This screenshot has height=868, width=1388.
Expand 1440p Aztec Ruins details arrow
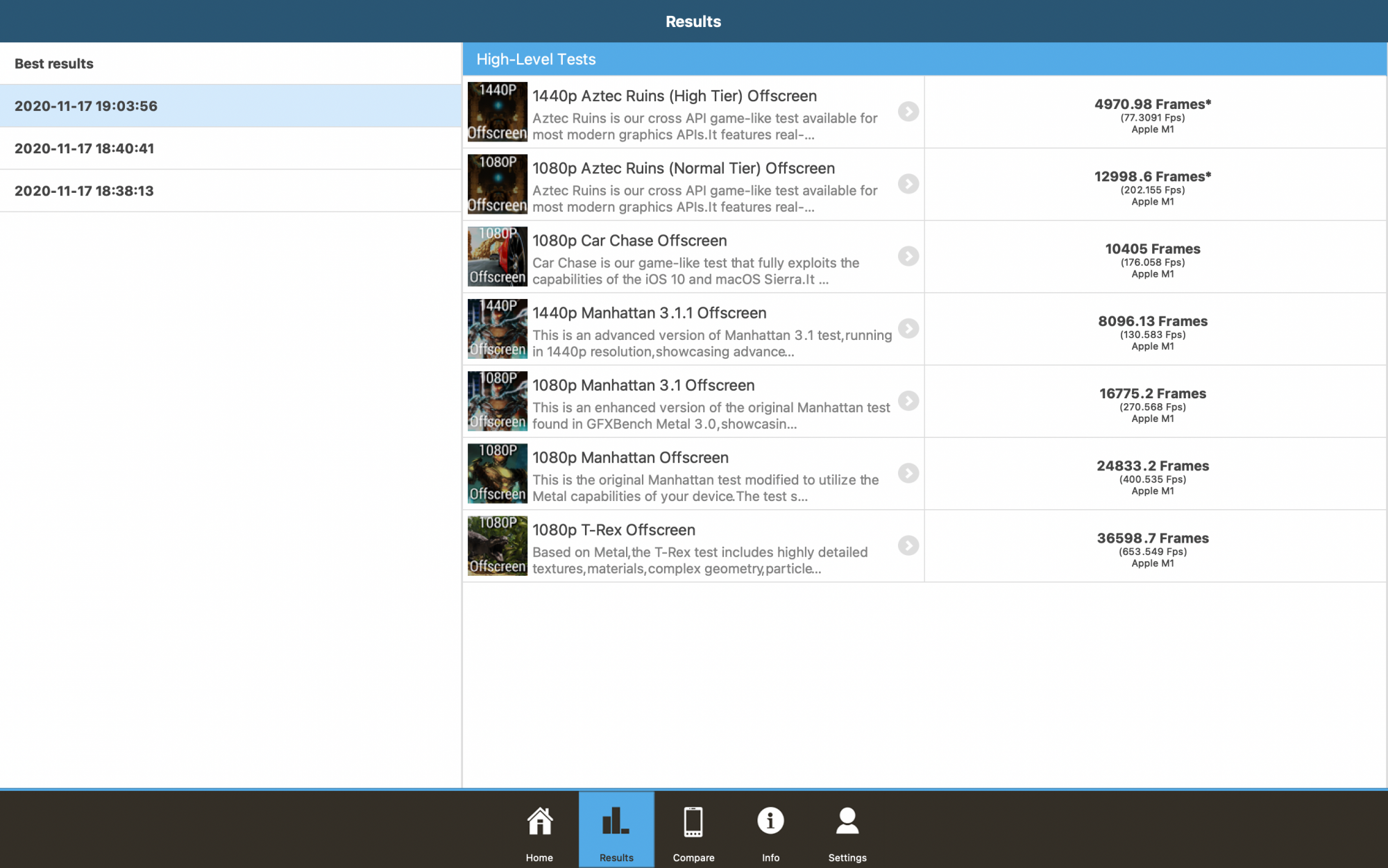click(x=908, y=112)
